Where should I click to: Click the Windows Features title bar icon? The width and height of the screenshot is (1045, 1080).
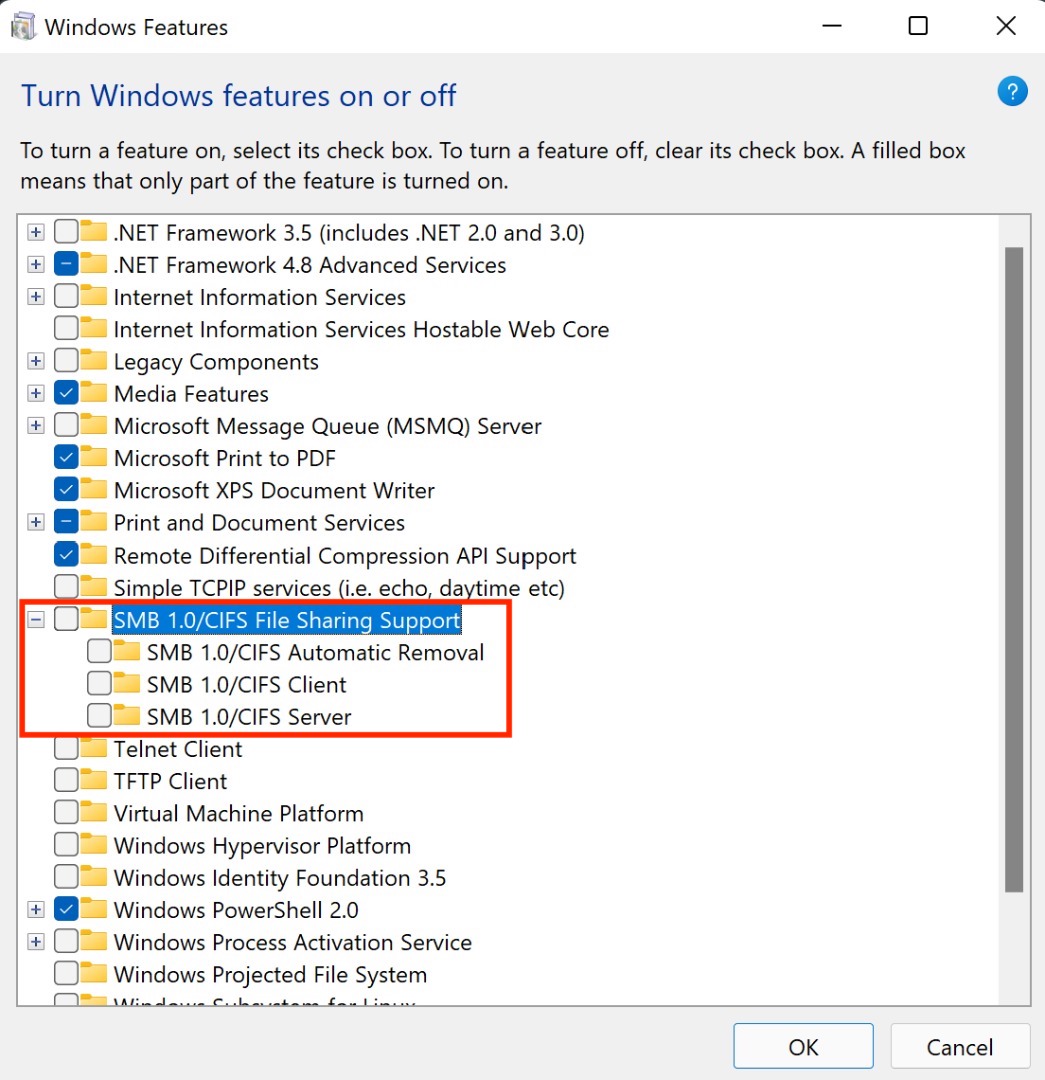click(x=23, y=27)
